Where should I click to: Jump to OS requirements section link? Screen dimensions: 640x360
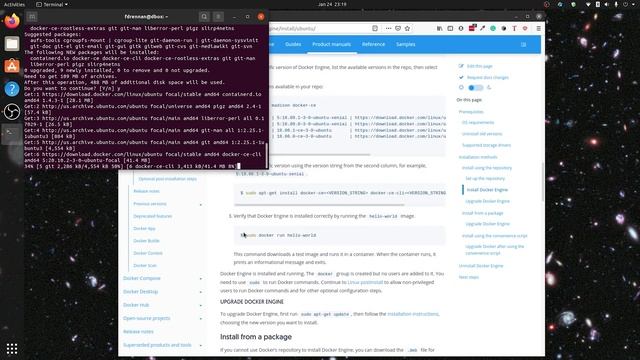tap(478, 122)
